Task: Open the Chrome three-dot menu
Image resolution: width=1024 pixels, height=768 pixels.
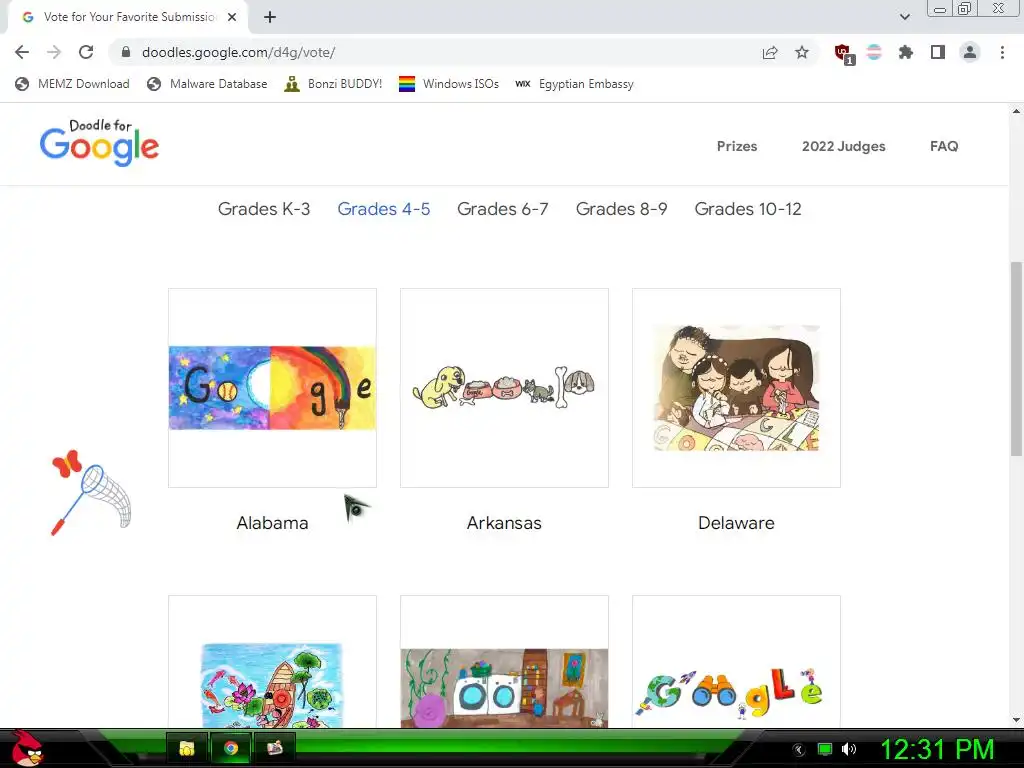Action: (x=1002, y=52)
